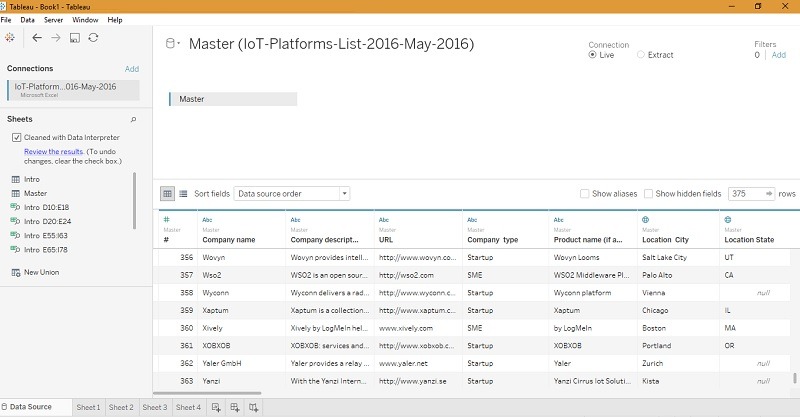Viewport: 800px width, 417px height.
Task: Select the Extract connection option
Action: point(641,55)
